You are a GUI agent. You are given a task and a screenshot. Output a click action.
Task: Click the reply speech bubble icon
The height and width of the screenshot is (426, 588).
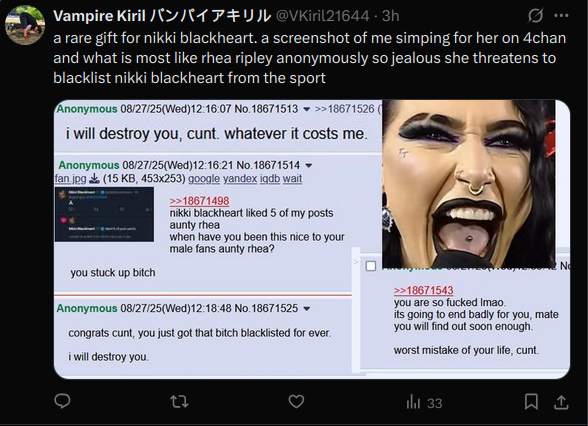(62, 402)
